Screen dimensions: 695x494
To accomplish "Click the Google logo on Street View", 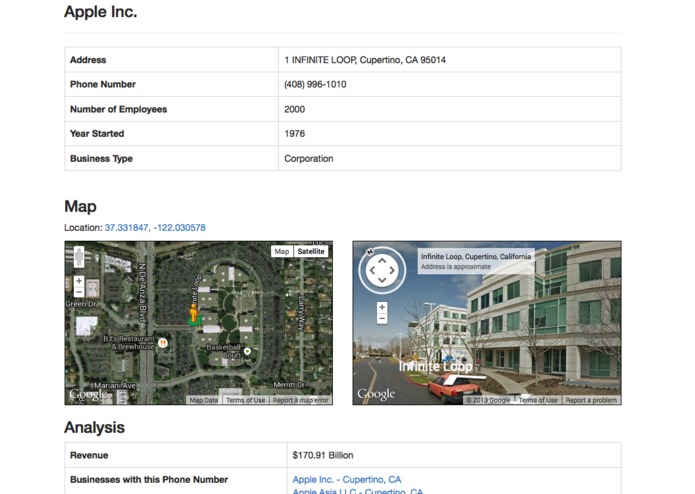I will click(376, 394).
